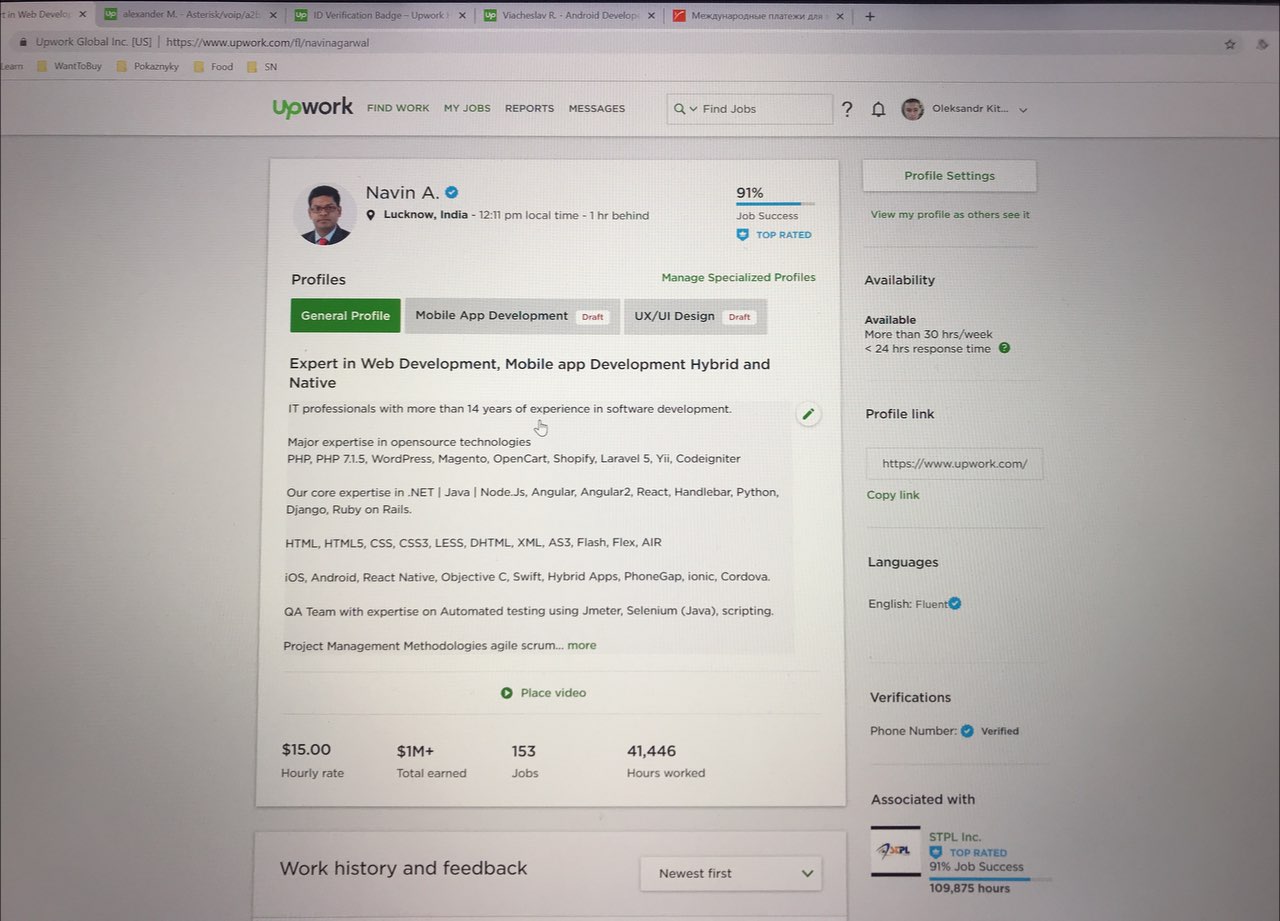1280x921 pixels.
Task: Open the response time help icon
Action: pyautogui.click(x=1004, y=348)
